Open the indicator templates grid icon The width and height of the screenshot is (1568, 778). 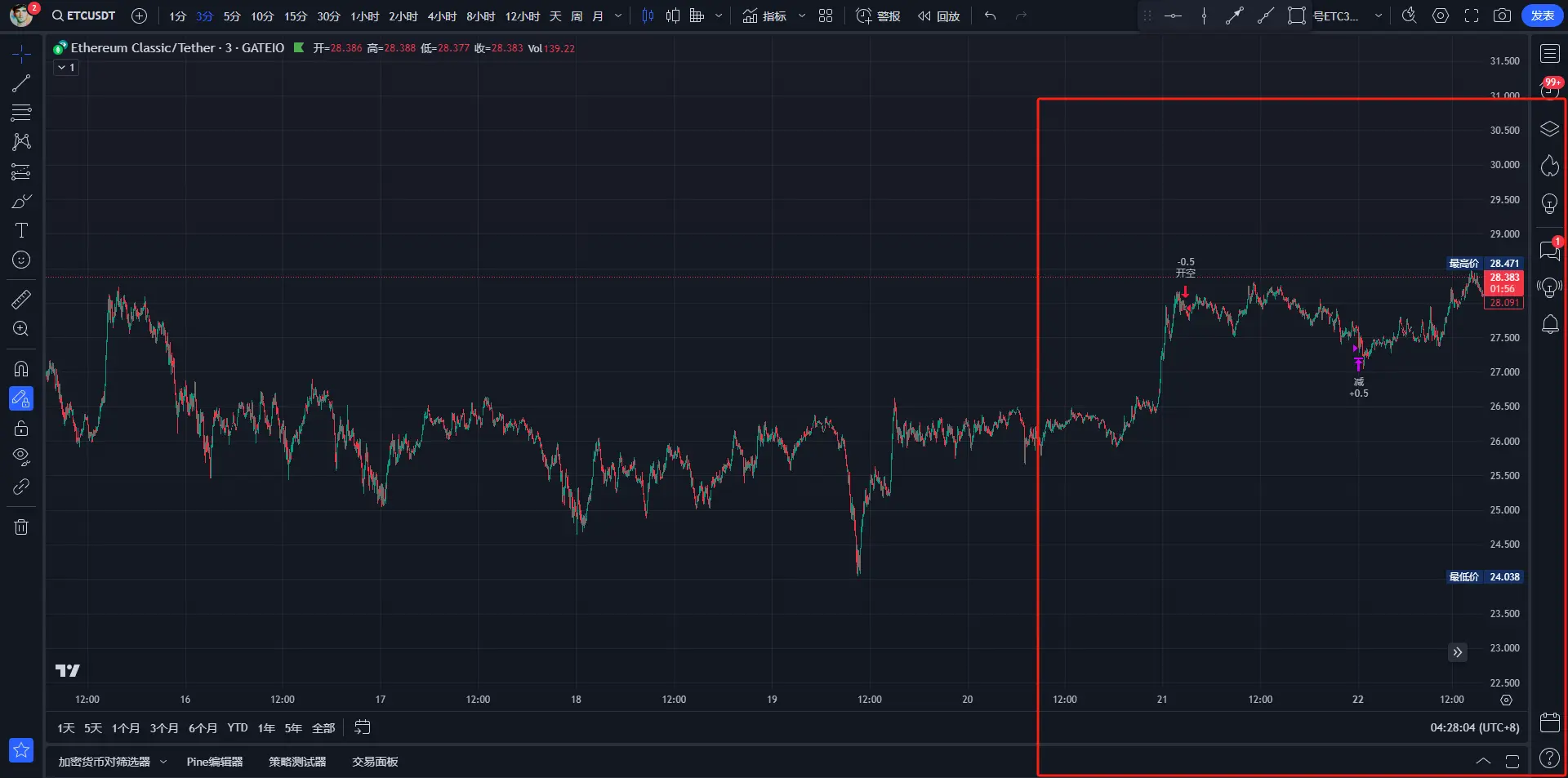coord(826,16)
